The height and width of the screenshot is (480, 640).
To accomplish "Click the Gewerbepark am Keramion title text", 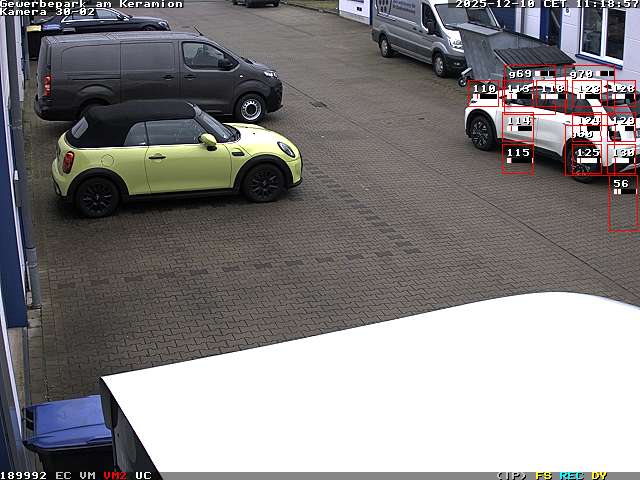I will click(91, 4).
